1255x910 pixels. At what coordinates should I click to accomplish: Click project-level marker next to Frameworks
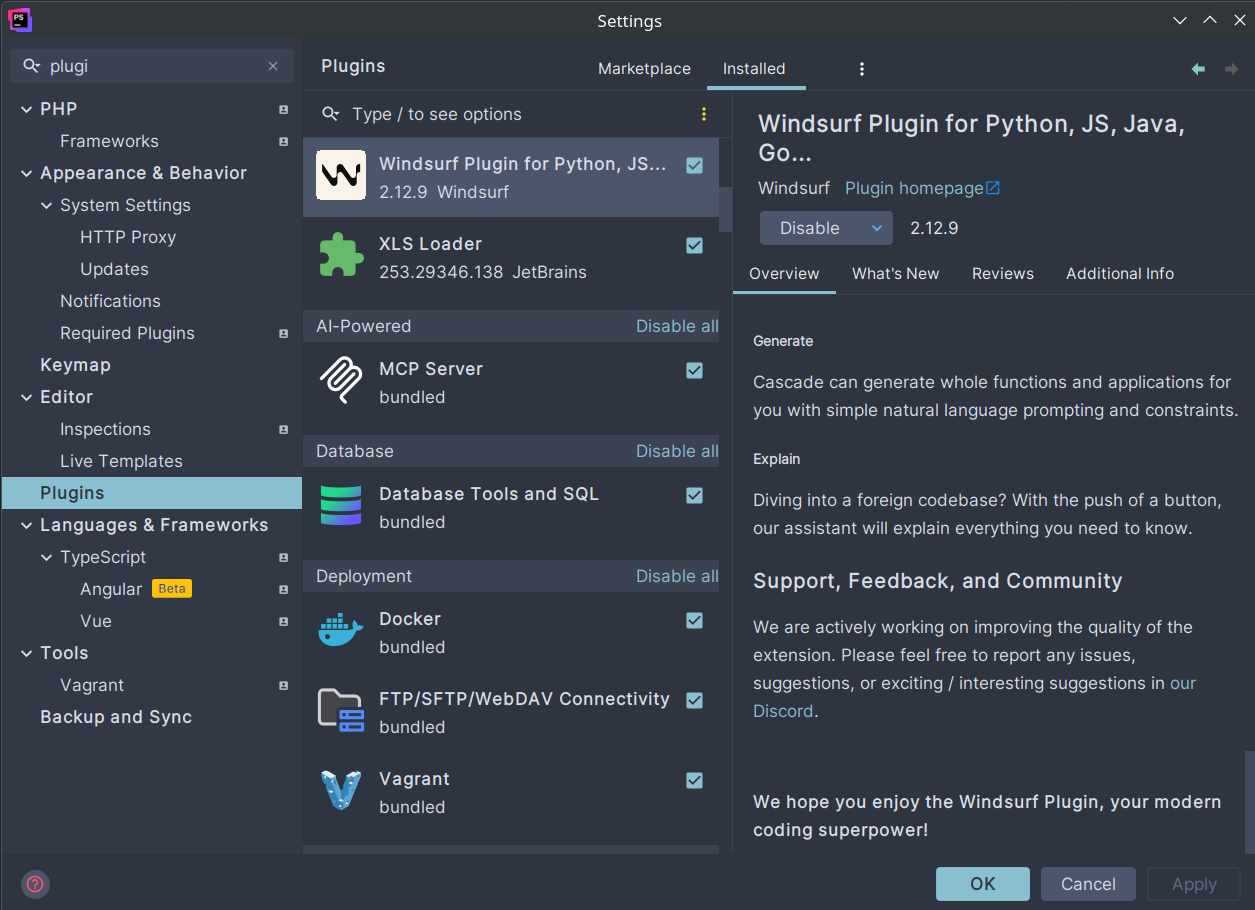284,141
